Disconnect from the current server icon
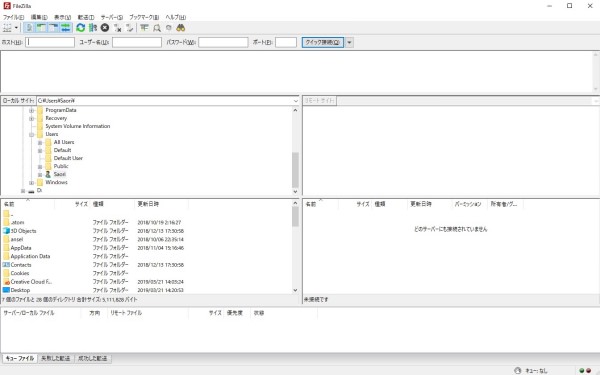The height and width of the screenshot is (375, 600). tap(117, 28)
